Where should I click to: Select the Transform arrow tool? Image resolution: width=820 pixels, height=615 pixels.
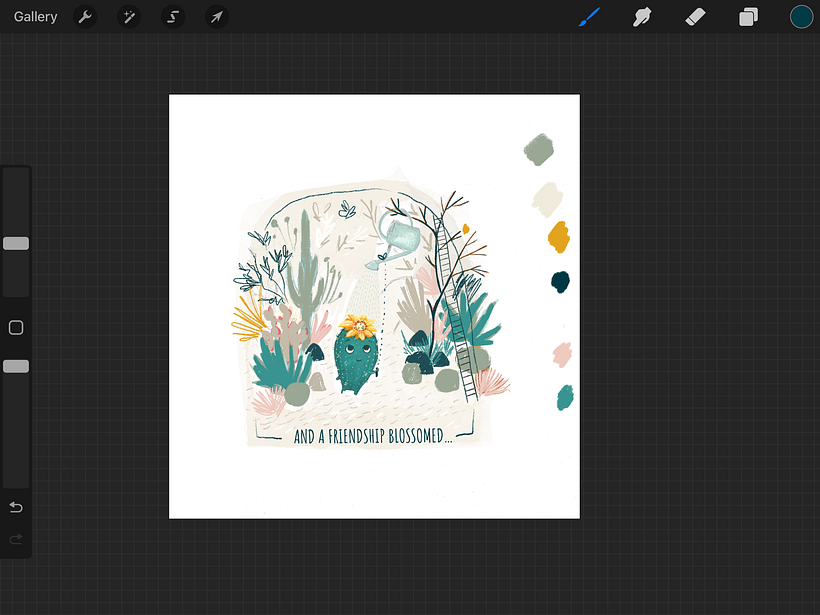[217, 16]
